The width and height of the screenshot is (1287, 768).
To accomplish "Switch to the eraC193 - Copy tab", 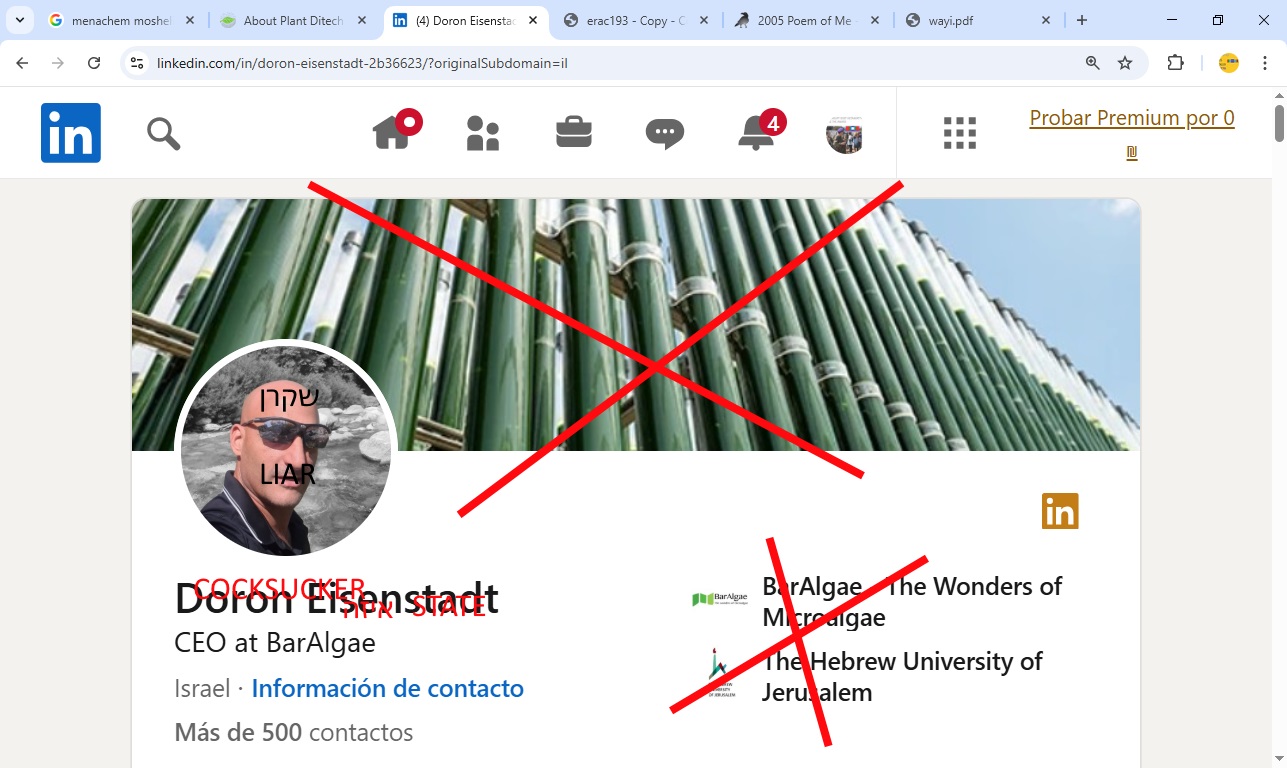I will pos(634,20).
